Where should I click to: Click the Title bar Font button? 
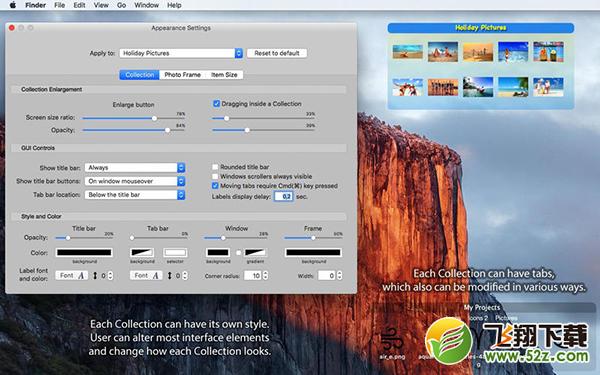click(x=72, y=276)
